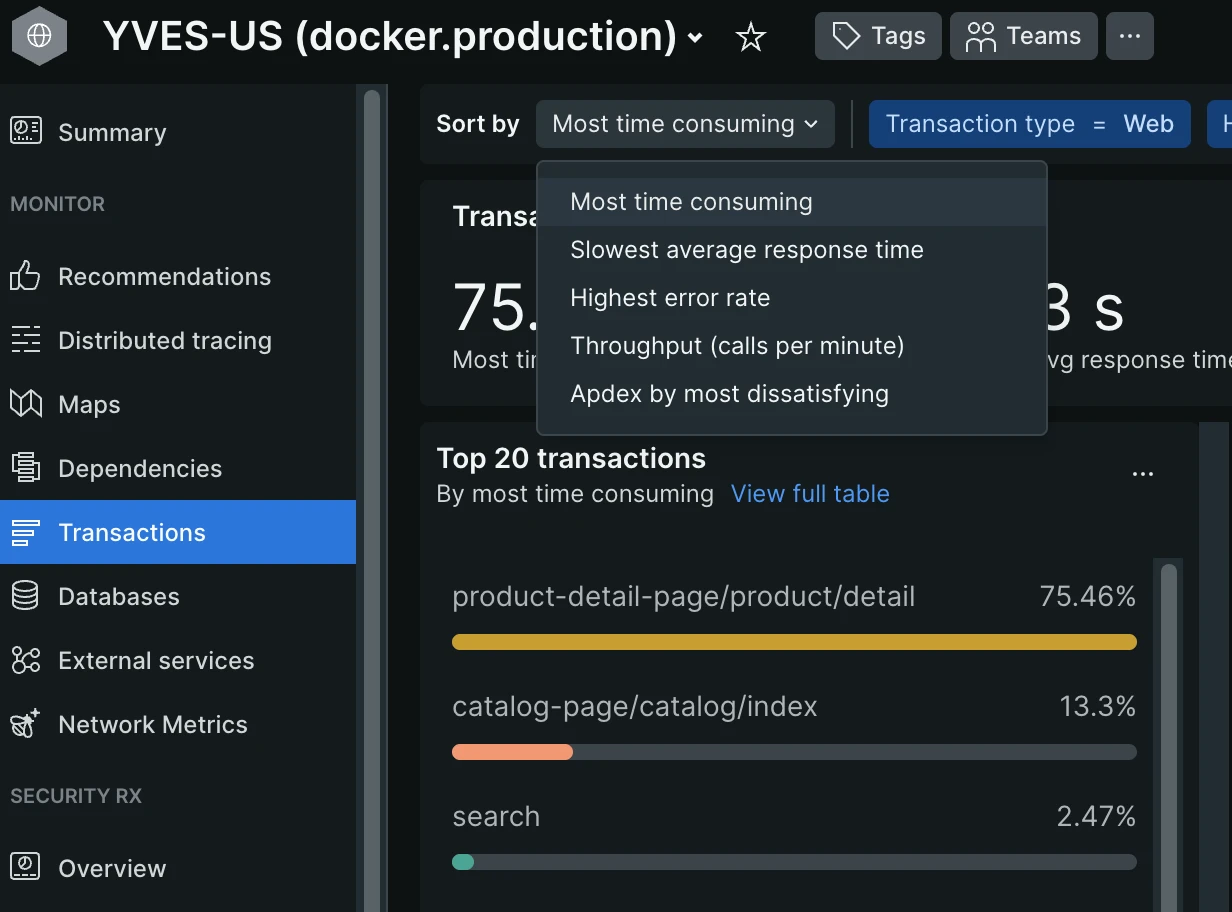
Task: Click the Recommendations thumbs-up icon
Action: coord(25,276)
